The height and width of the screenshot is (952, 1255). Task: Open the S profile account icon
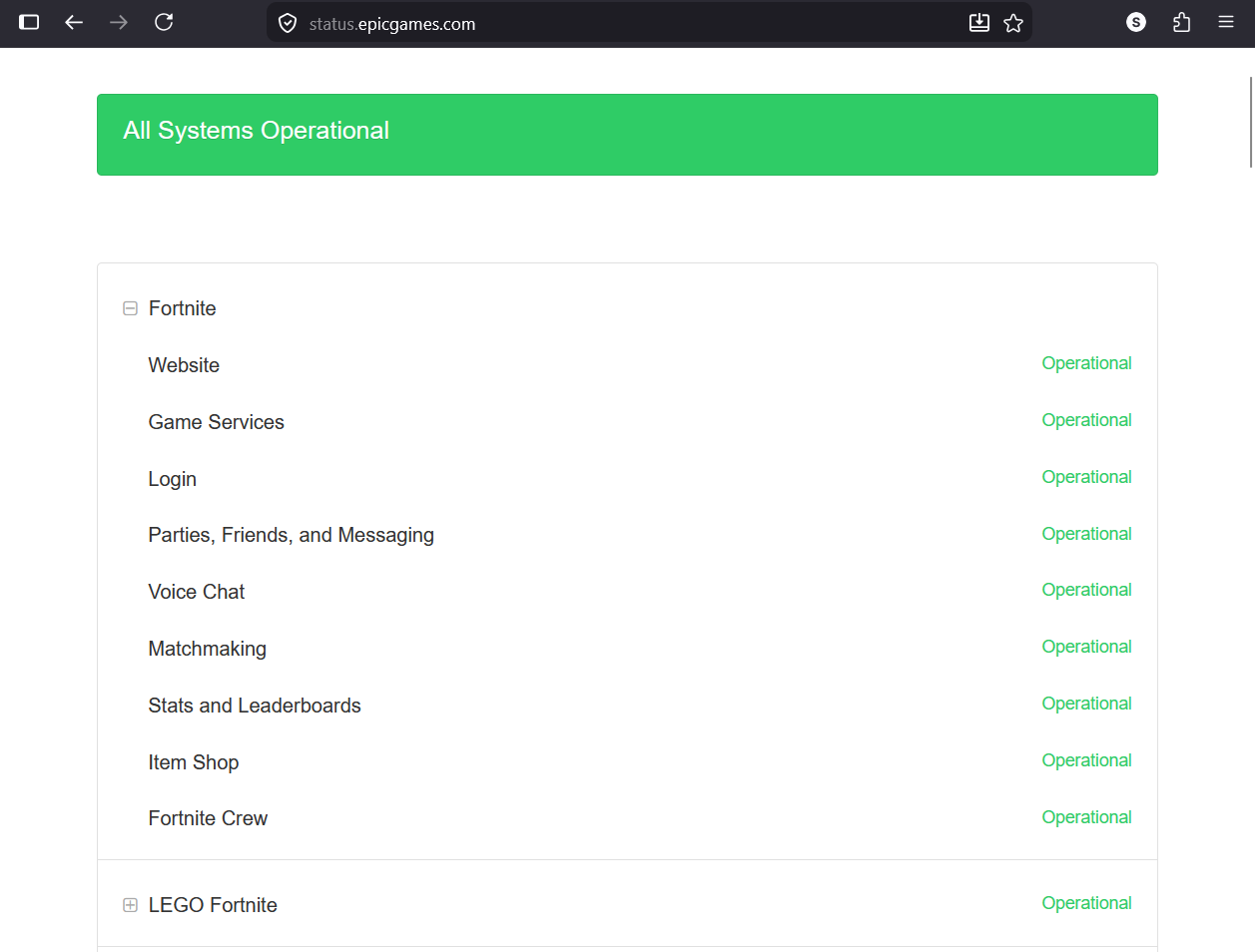[1136, 22]
